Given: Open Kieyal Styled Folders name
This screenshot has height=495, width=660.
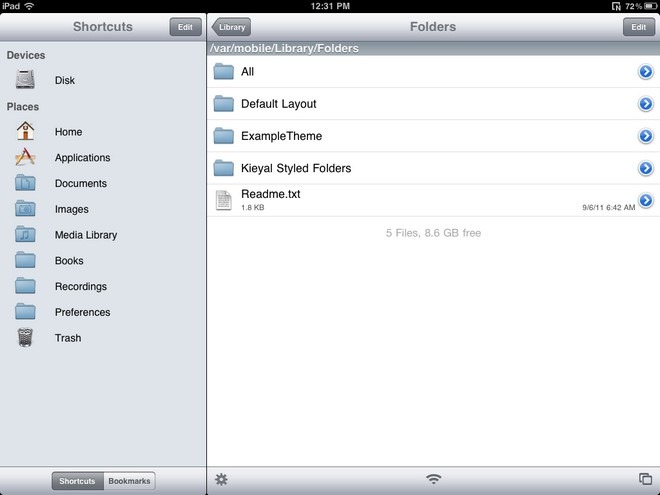Looking at the screenshot, I should click(x=296, y=168).
